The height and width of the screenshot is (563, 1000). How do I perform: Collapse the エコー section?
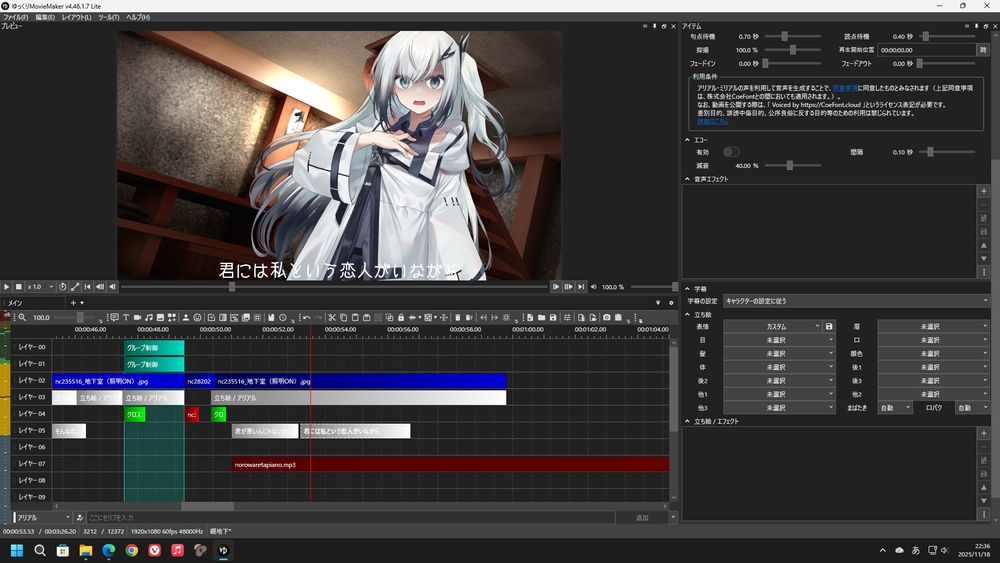(687, 140)
